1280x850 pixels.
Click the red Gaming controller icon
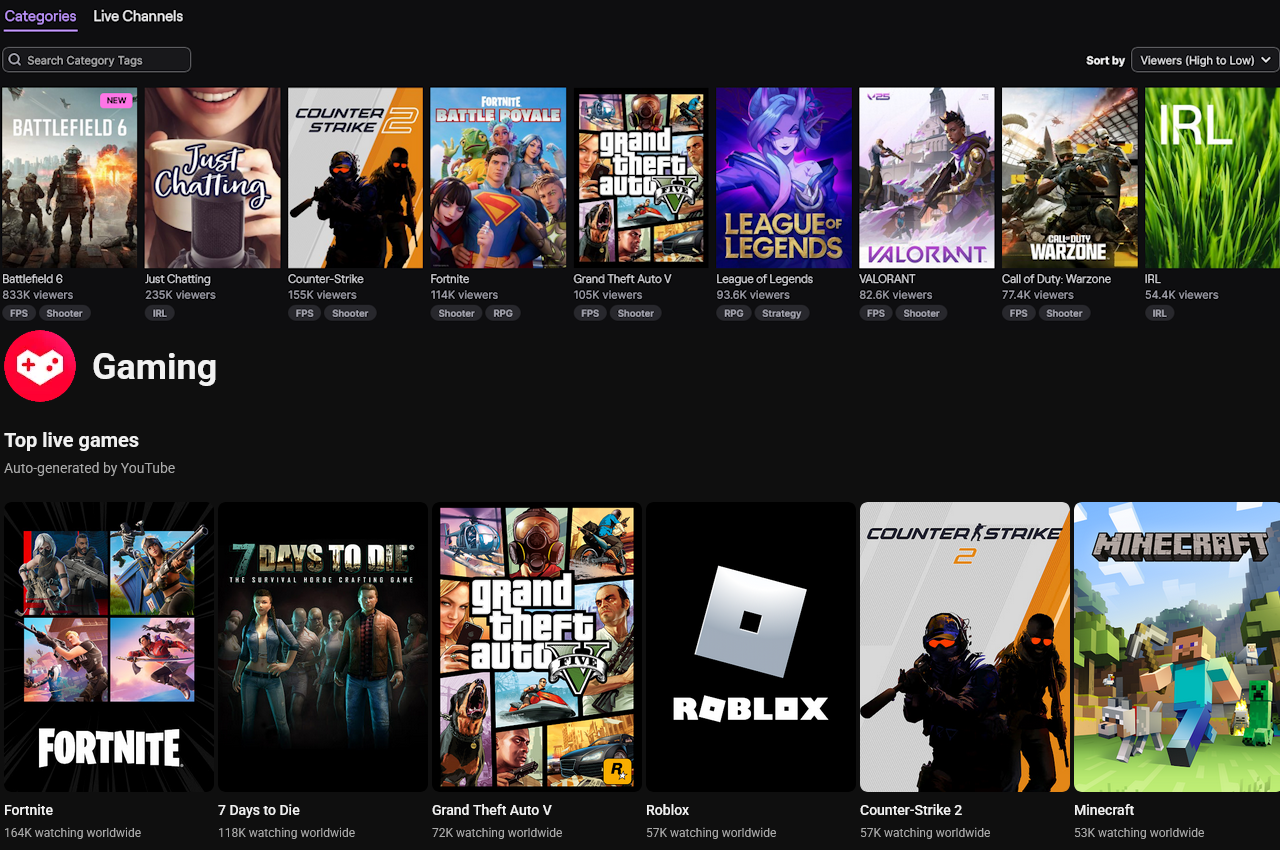coord(40,366)
